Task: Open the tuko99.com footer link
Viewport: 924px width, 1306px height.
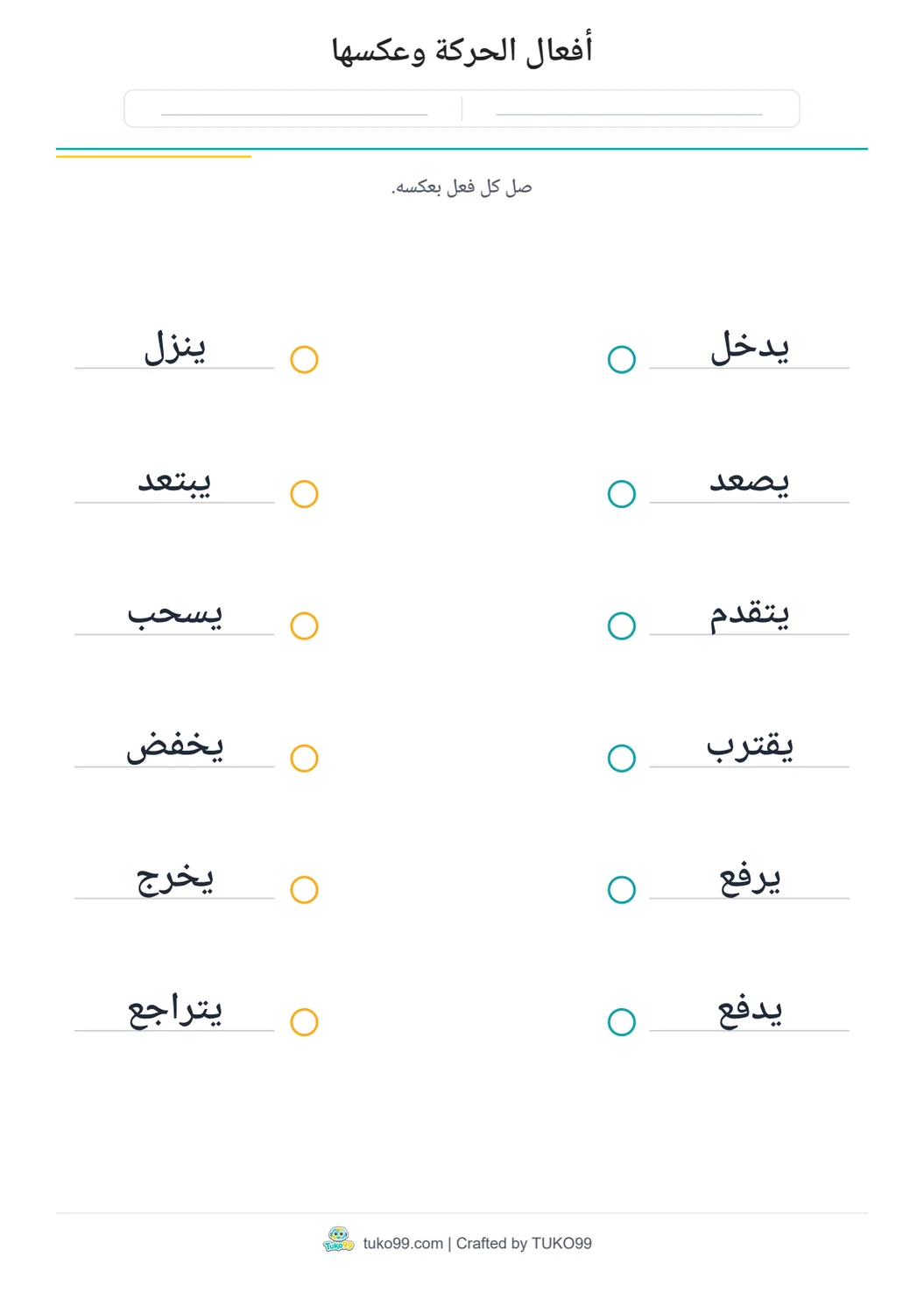Action: click(x=403, y=1243)
